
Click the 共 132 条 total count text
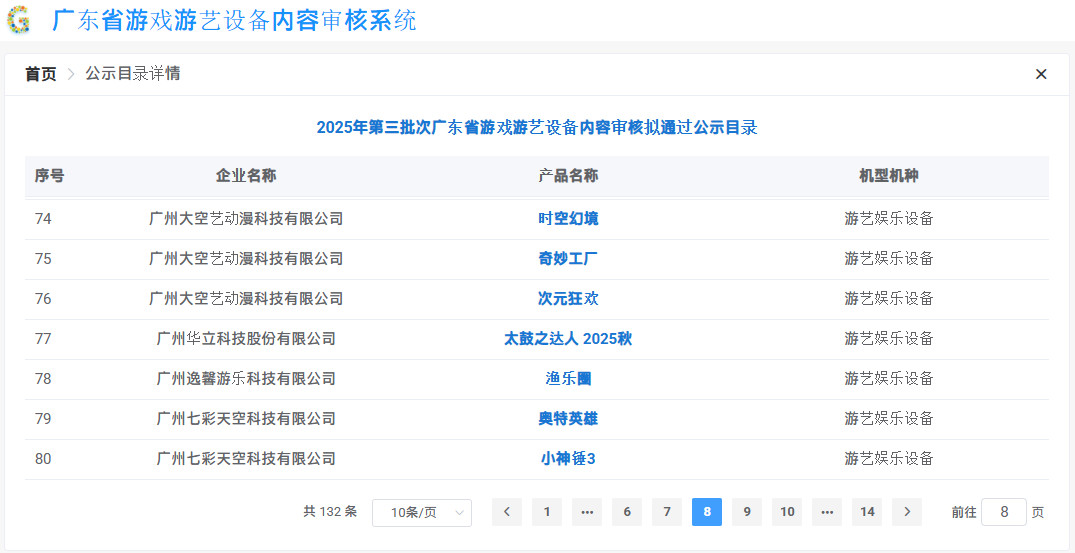[330, 511]
